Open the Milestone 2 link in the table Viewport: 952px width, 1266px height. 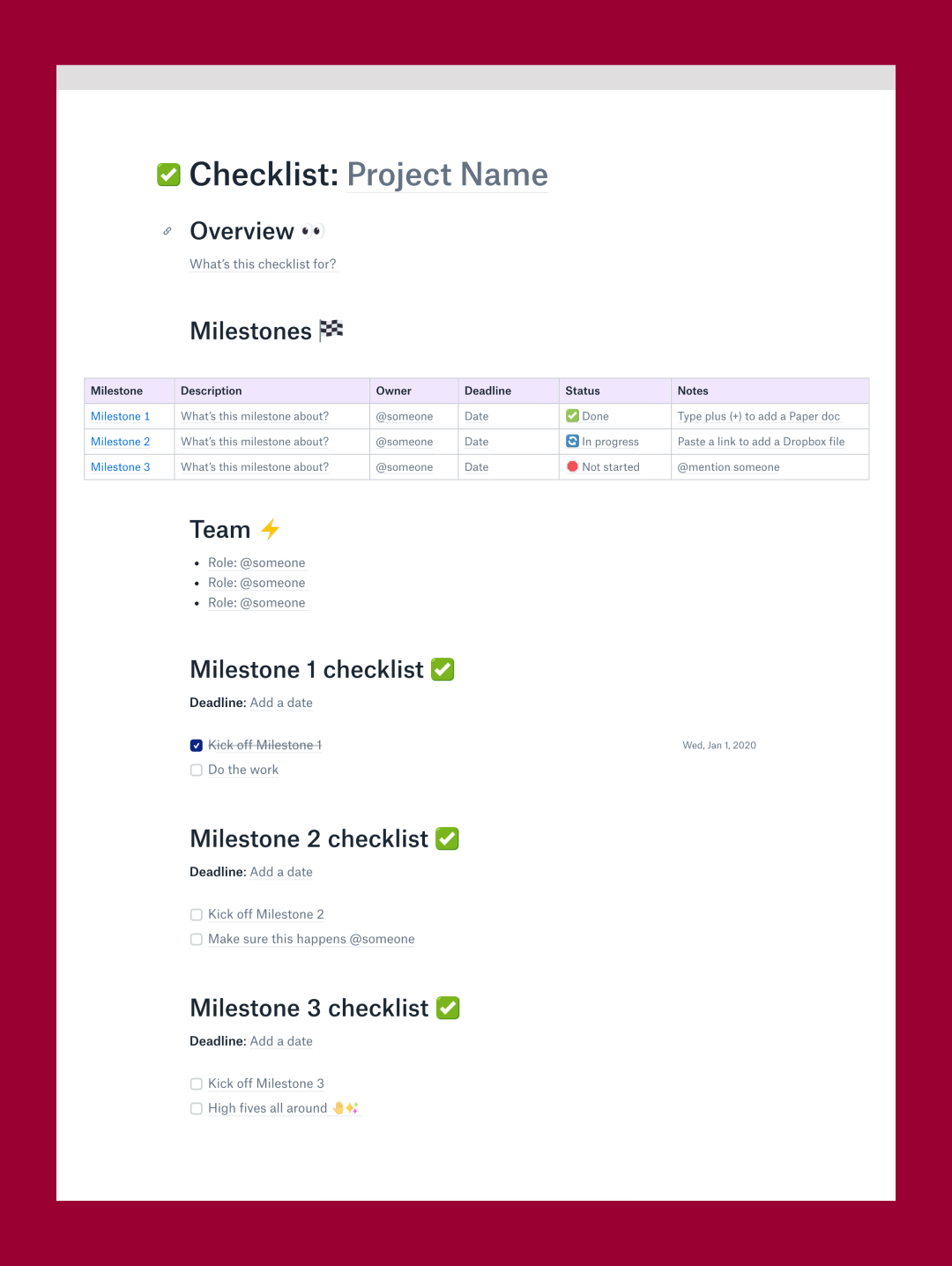pos(120,441)
